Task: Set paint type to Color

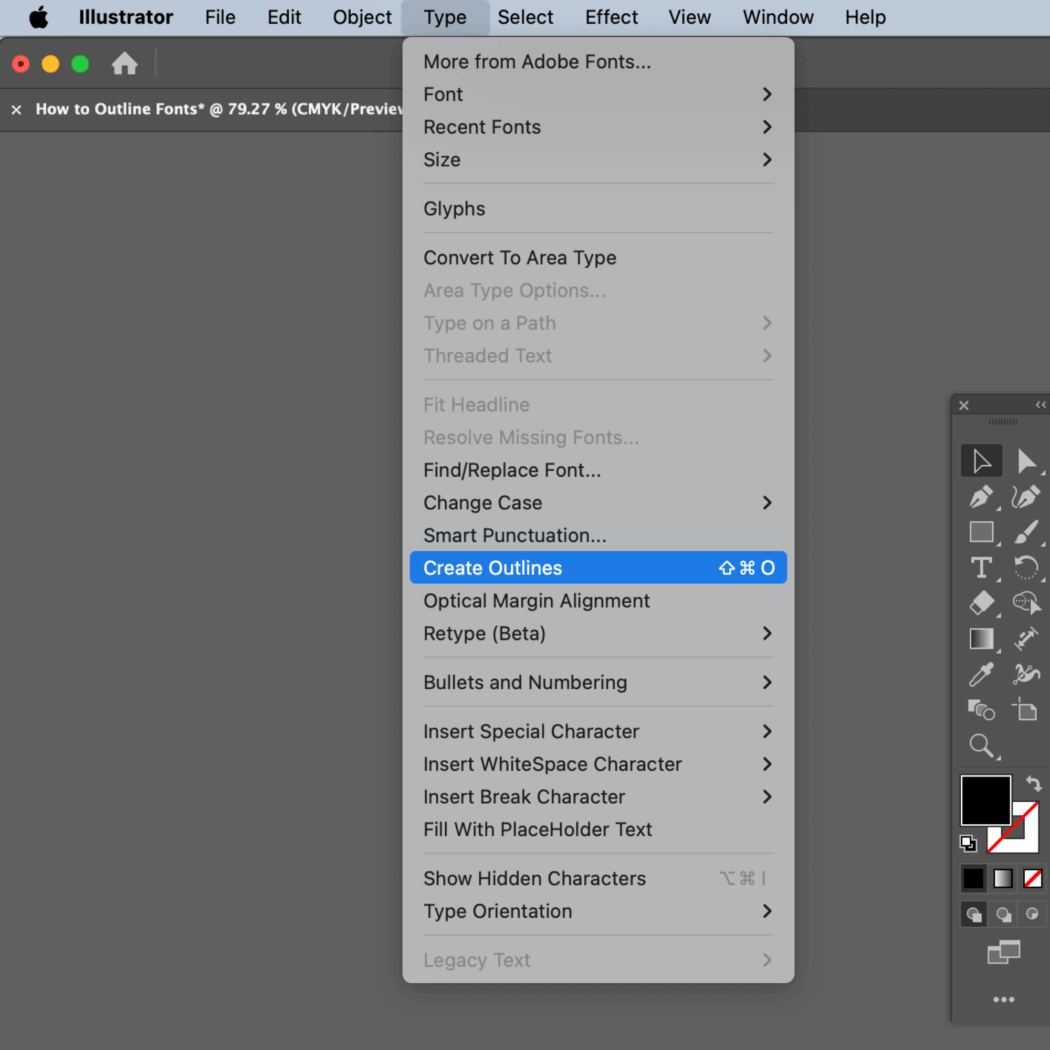Action: [974, 878]
